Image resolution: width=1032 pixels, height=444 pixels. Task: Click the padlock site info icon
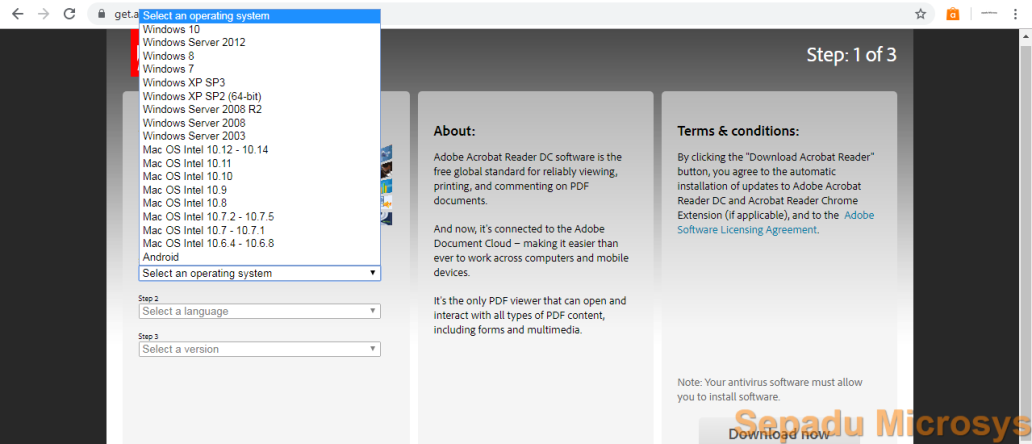tap(101, 14)
